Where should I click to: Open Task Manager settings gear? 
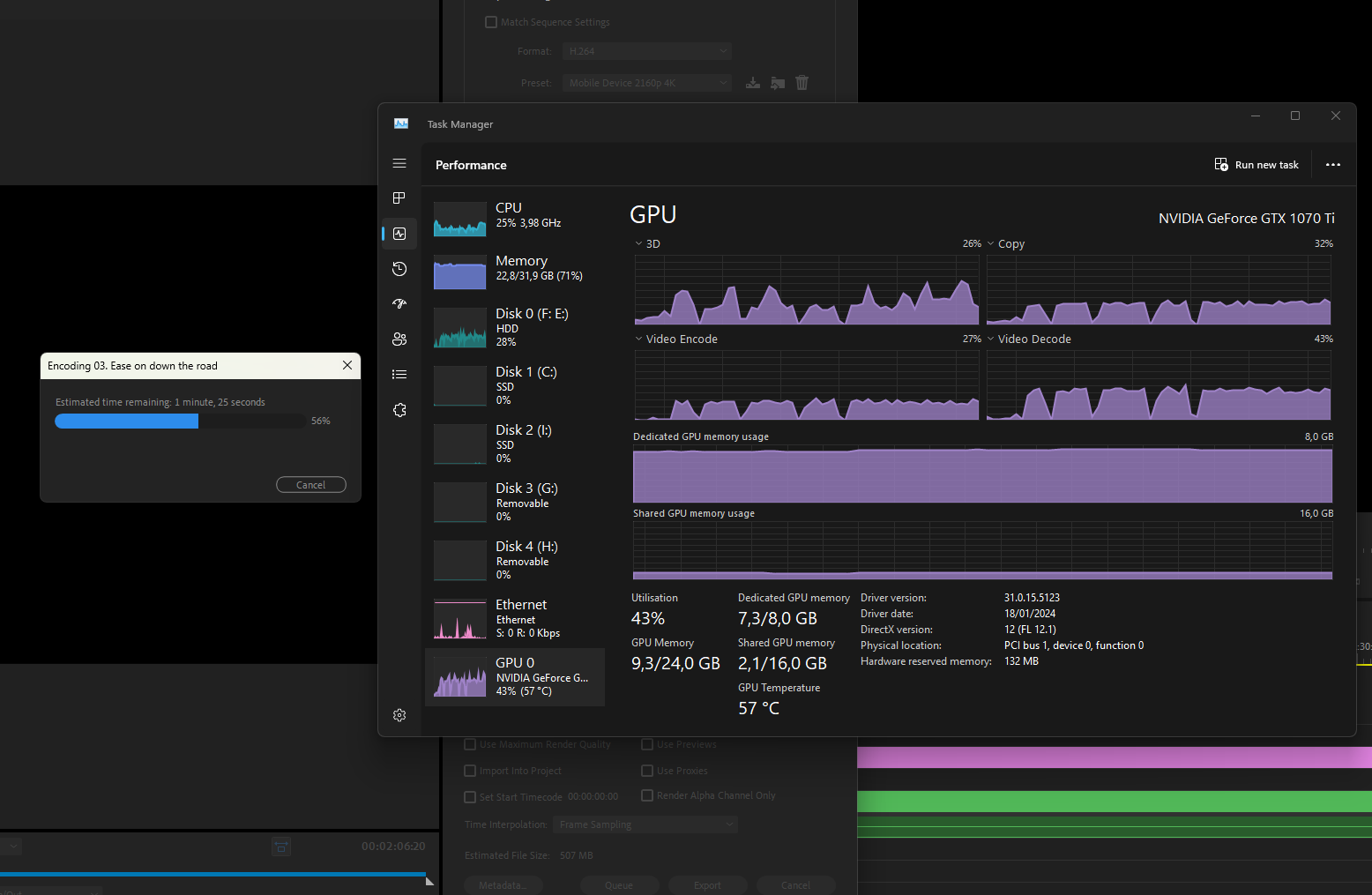pyautogui.click(x=399, y=715)
